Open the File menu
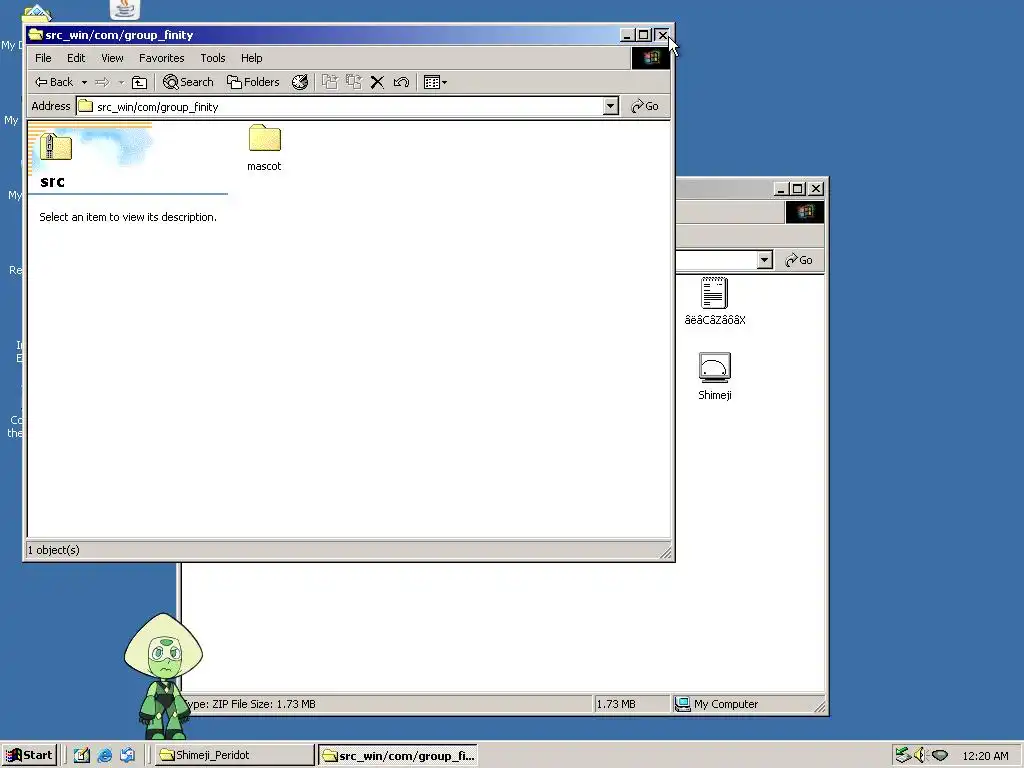 [43, 58]
